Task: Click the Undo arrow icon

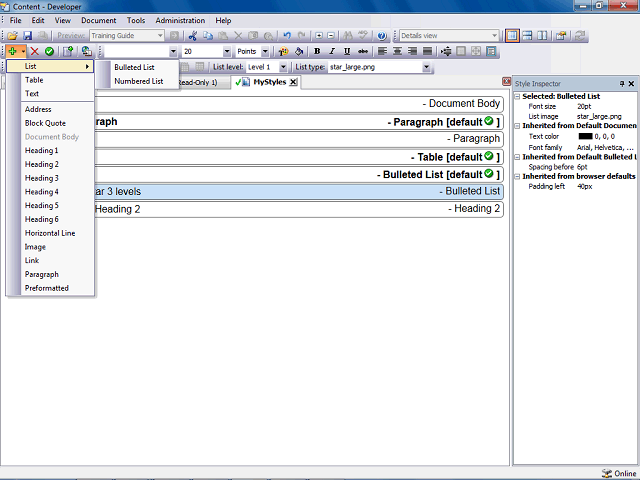Action: coord(287,36)
